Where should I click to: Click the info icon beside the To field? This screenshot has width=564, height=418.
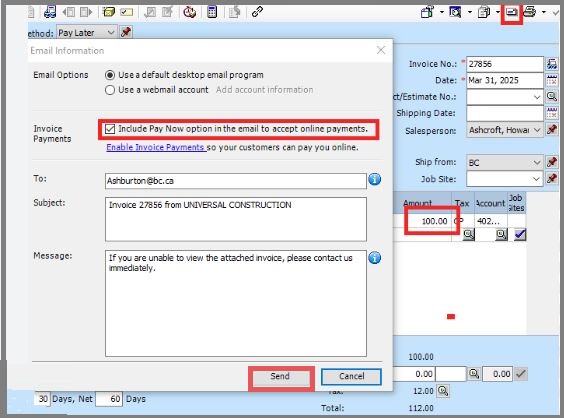[374, 179]
